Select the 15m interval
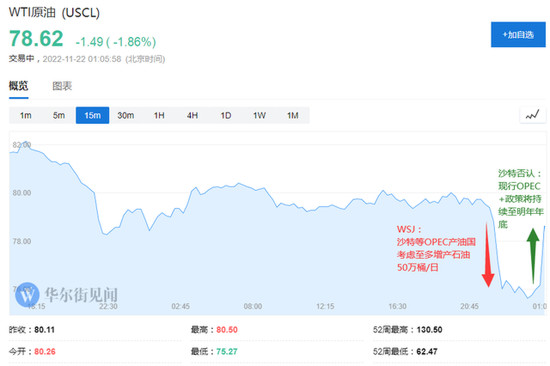The image size is (550, 366). (92, 115)
